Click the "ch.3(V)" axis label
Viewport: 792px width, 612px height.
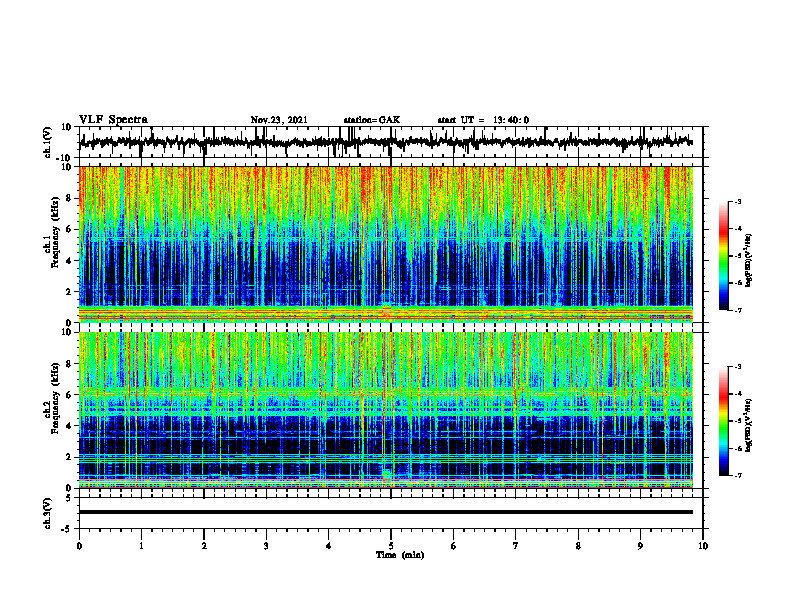point(48,513)
